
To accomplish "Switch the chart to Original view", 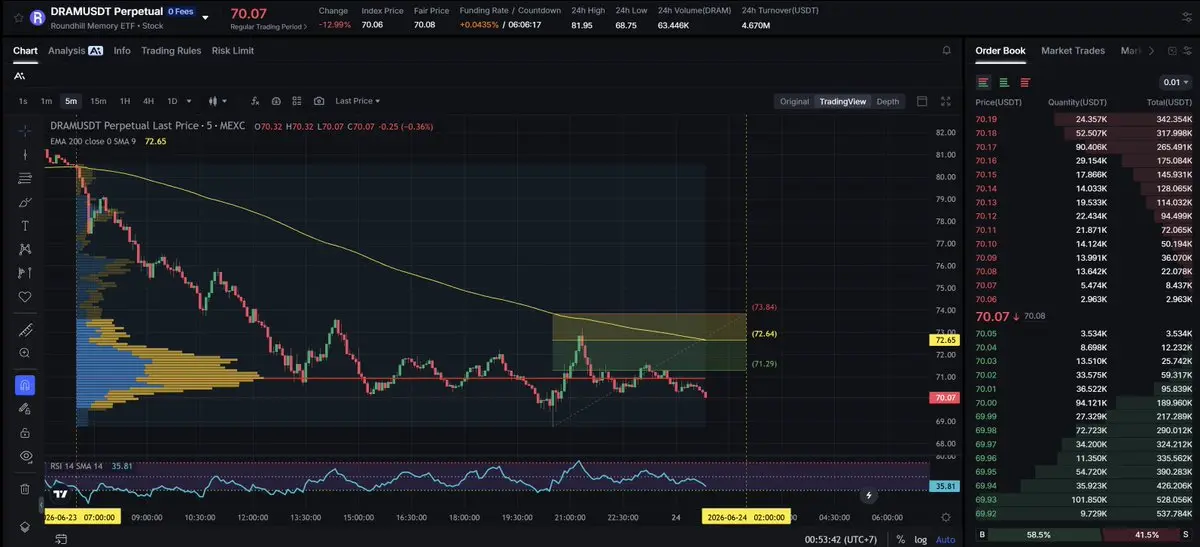I will pyautogui.click(x=794, y=101).
